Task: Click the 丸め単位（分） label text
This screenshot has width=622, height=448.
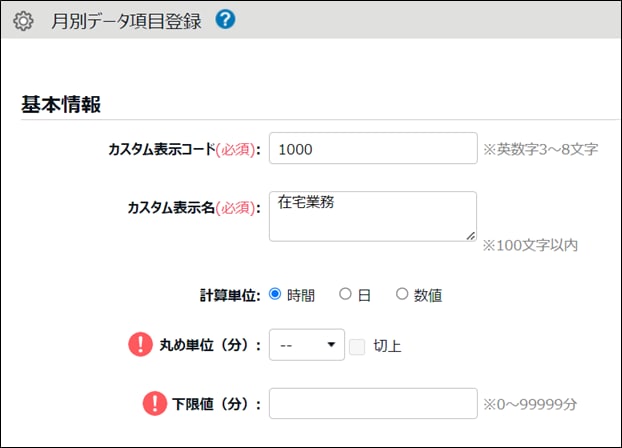Action: (x=210, y=345)
